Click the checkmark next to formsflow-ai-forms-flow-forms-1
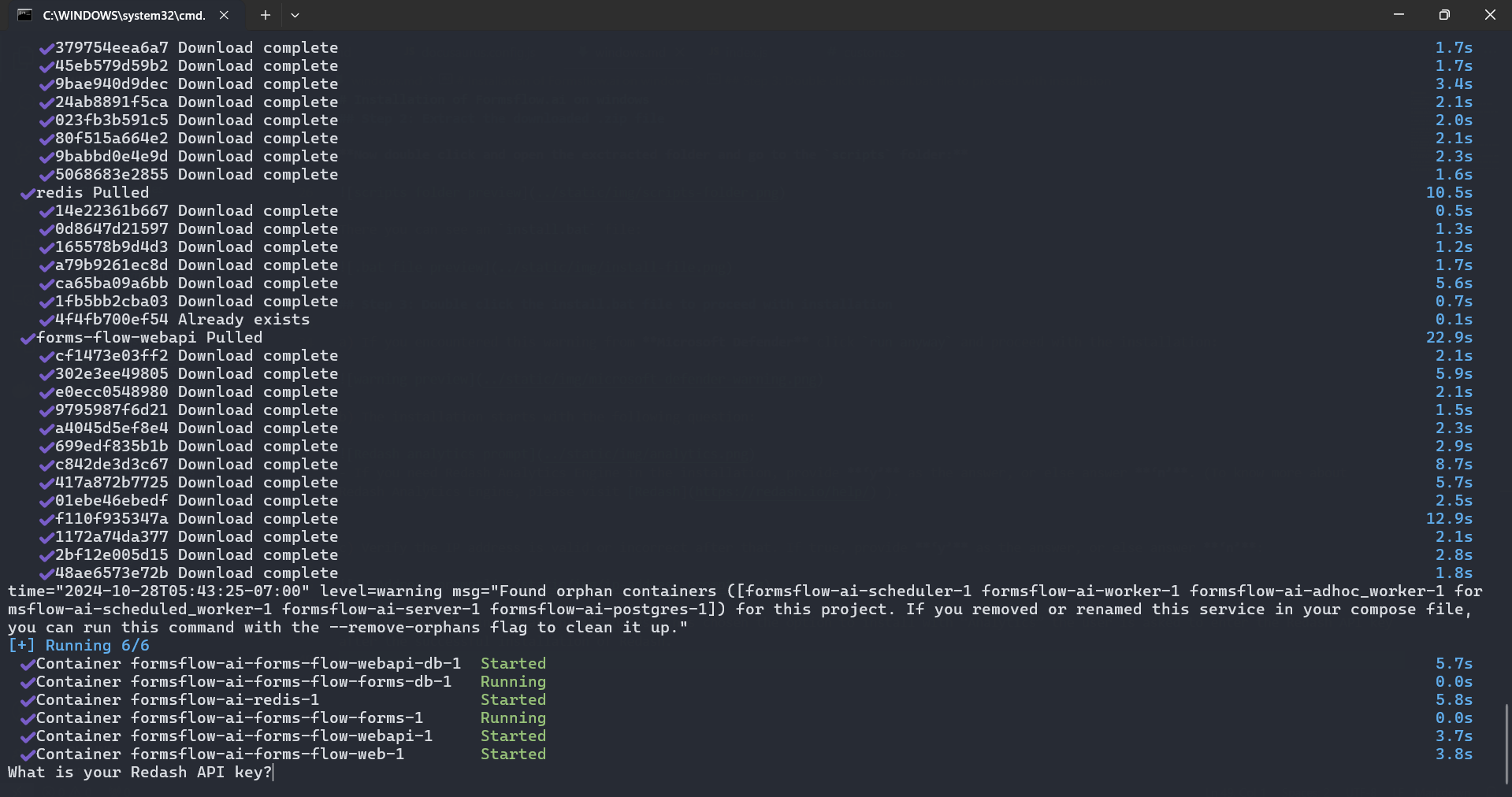Image resolution: width=1512 pixels, height=797 pixels. click(x=28, y=717)
